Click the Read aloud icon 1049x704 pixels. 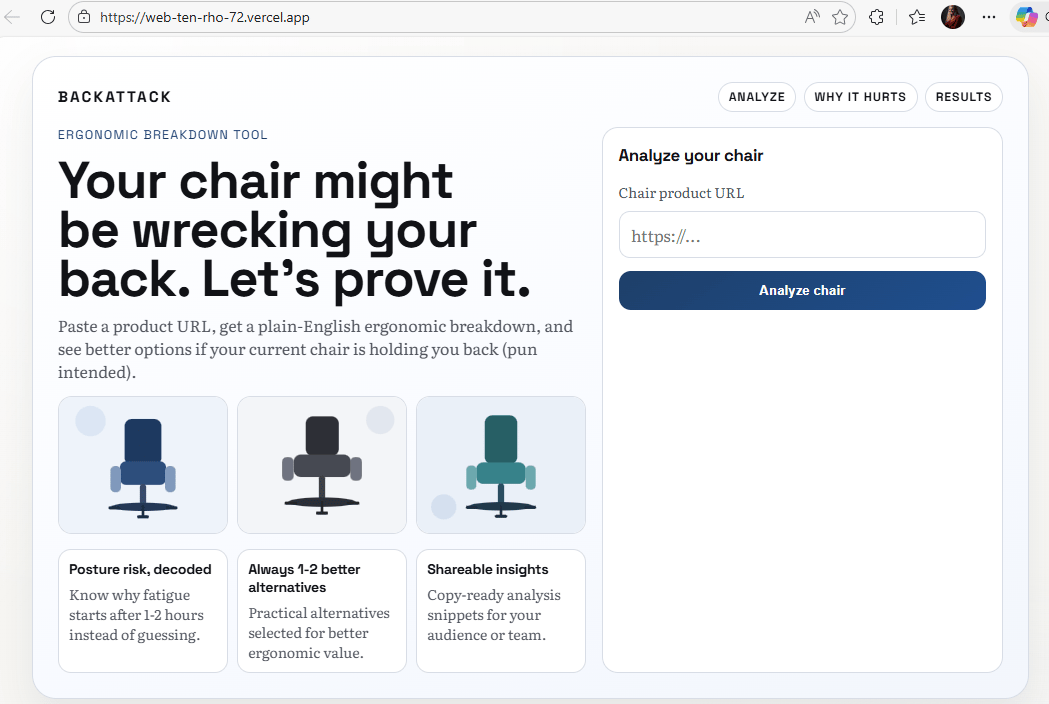pos(812,17)
